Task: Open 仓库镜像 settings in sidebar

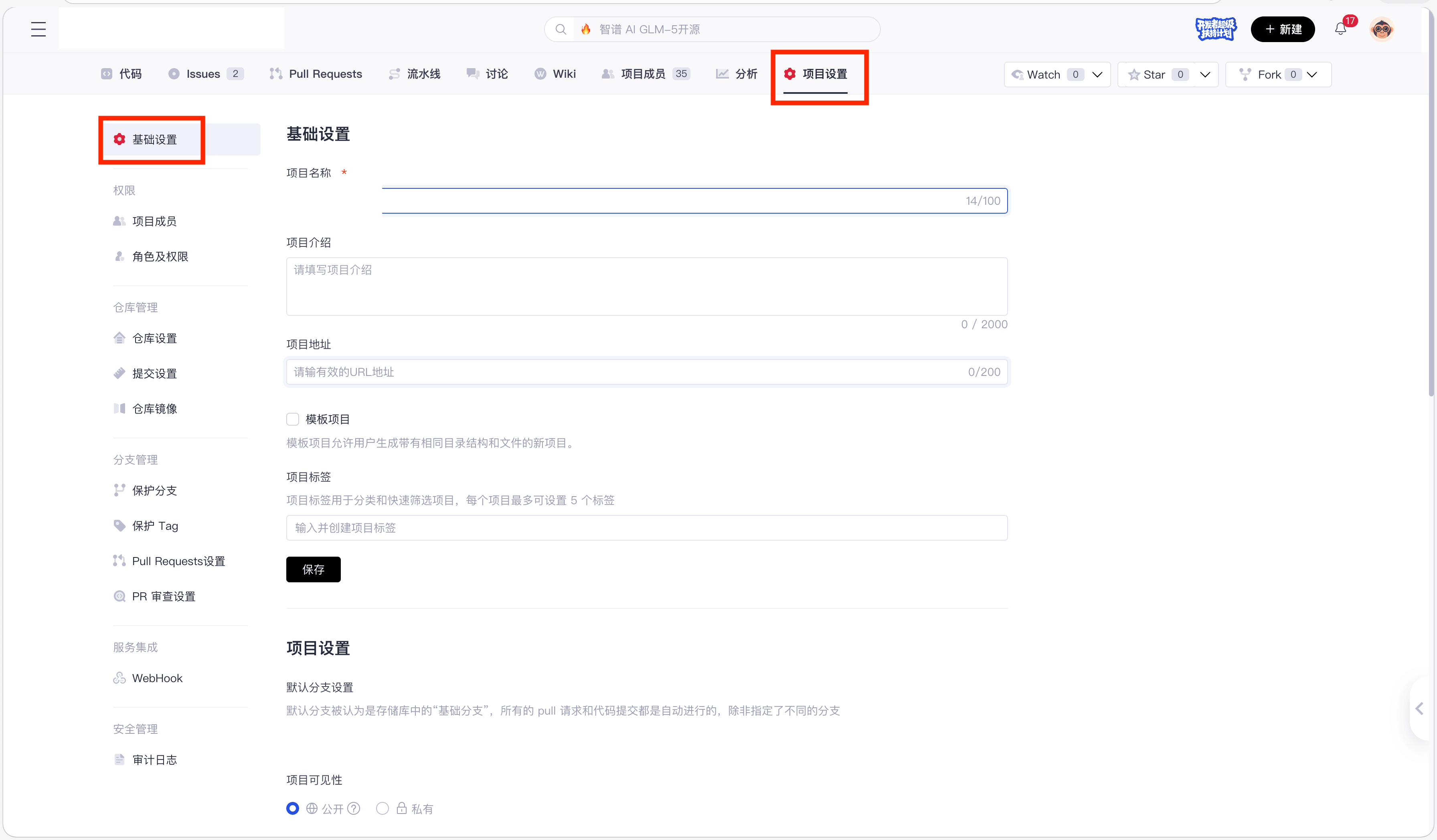Action: click(154, 408)
